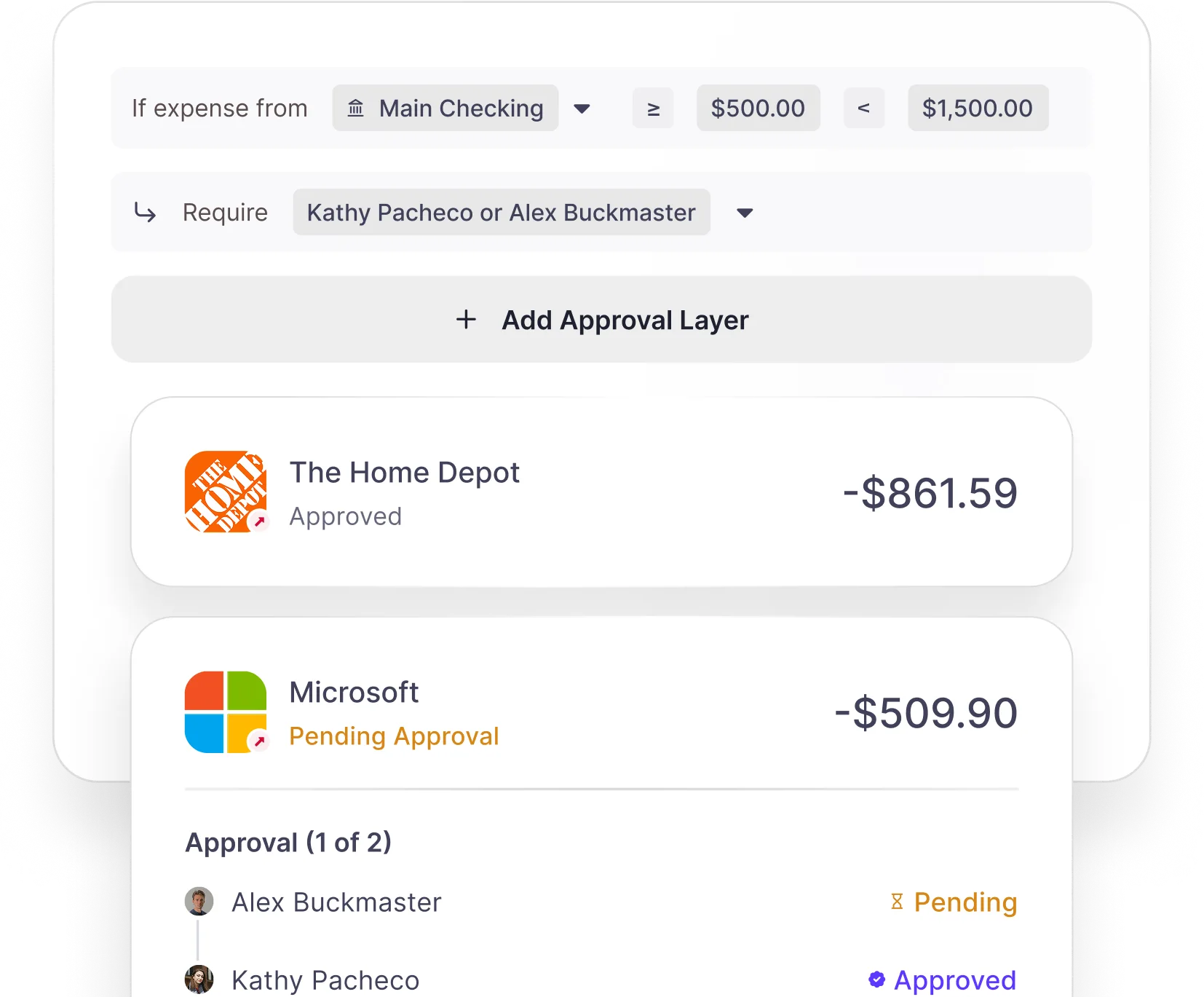Screen dimensions: 1204x997
Task: Click the bank icon beside Main Checking
Action: tap(355, 109)
